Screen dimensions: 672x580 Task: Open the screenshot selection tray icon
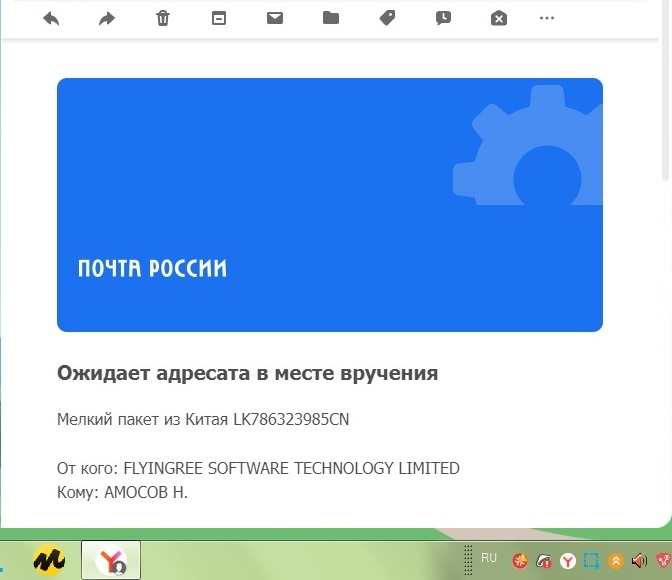point(592,561)
